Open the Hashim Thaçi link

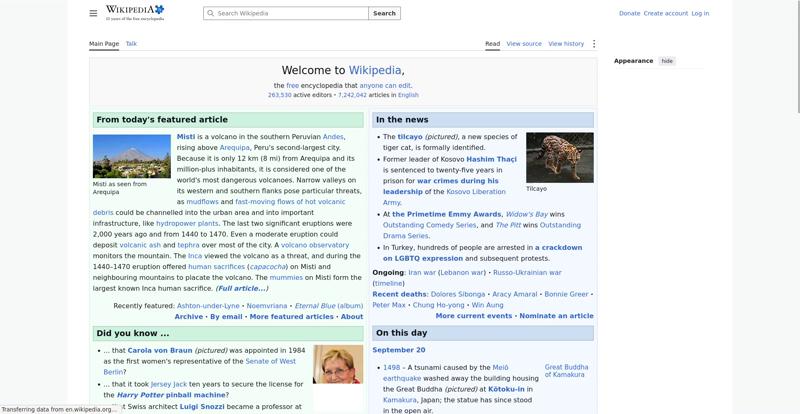(x=491, y=159)
